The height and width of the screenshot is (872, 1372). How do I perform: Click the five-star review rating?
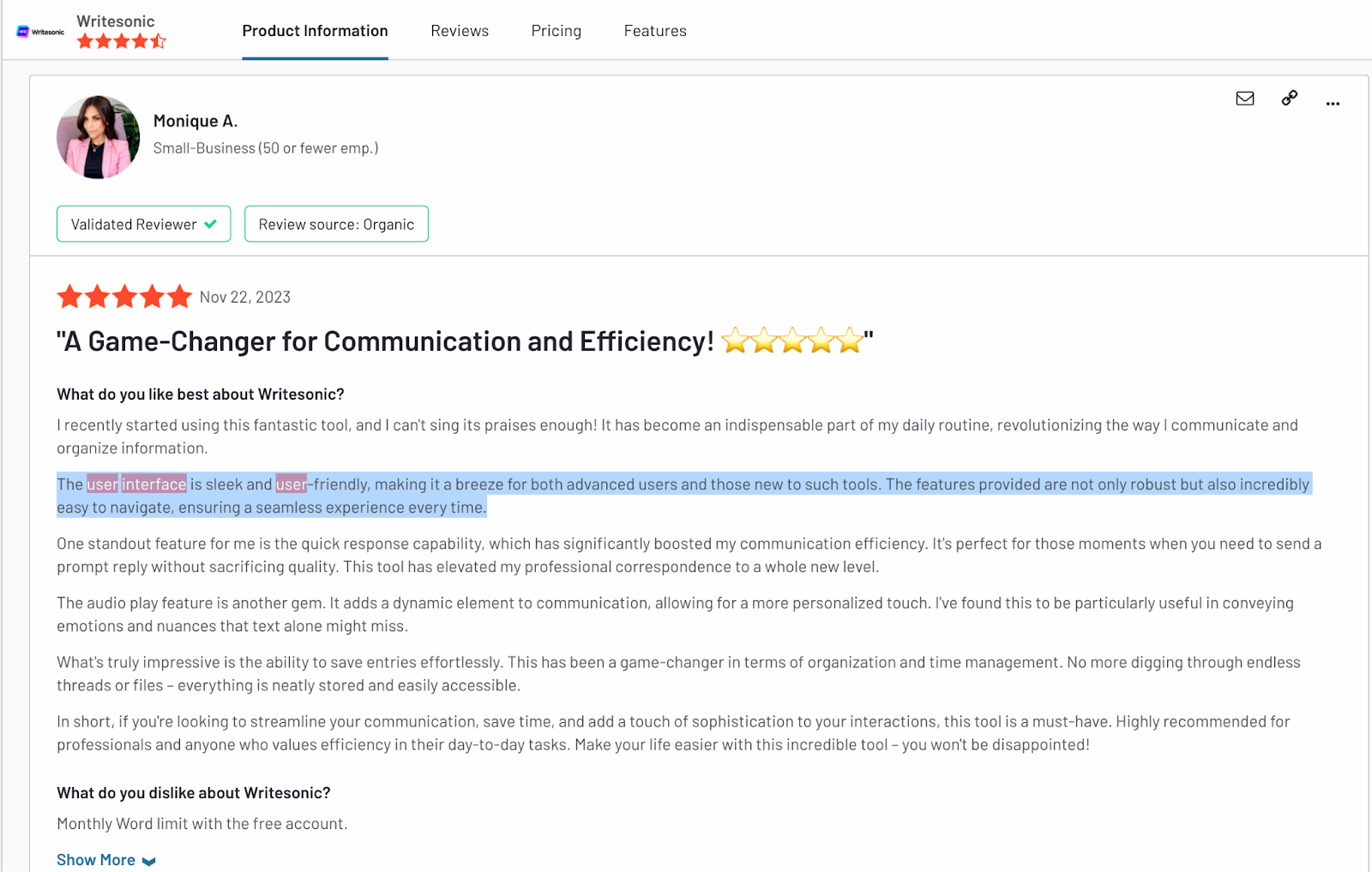[124, 297]
